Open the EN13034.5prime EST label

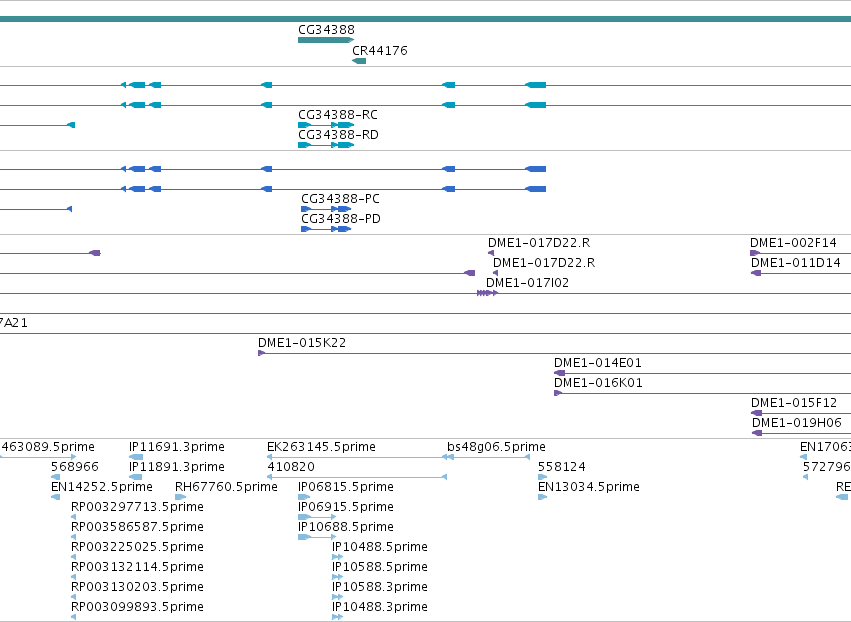click(588, 487)
